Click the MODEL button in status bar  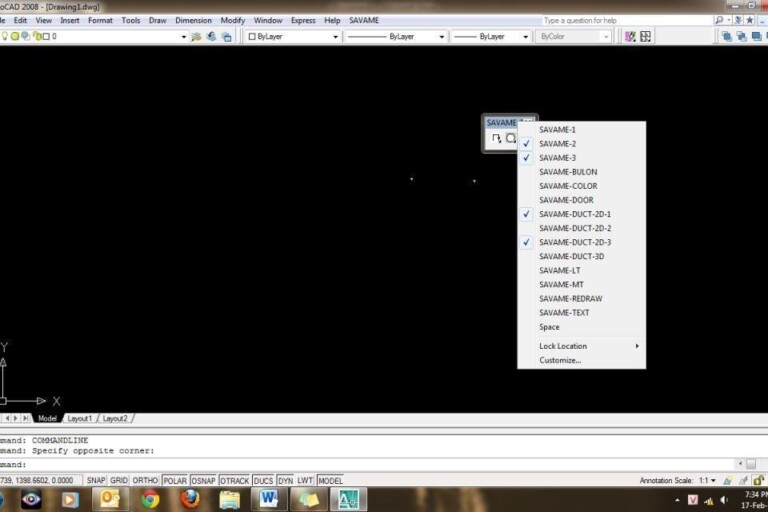coord(331,481)
